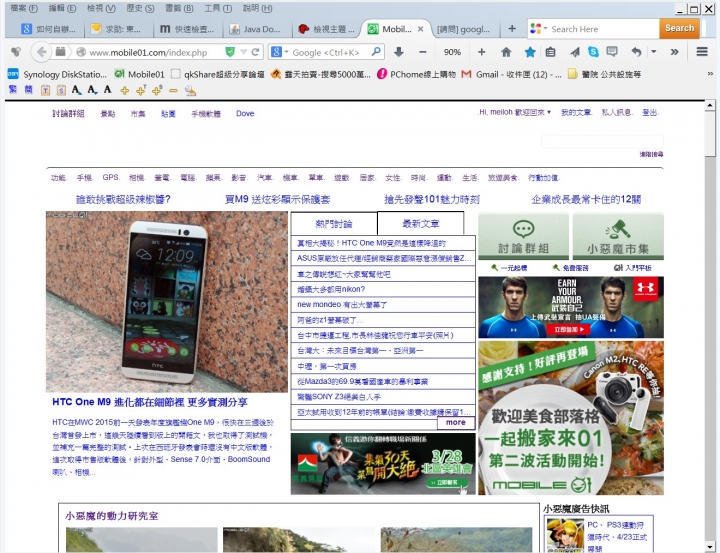
Task: Select the 最新文章 tab
Action: pos(421,224)
